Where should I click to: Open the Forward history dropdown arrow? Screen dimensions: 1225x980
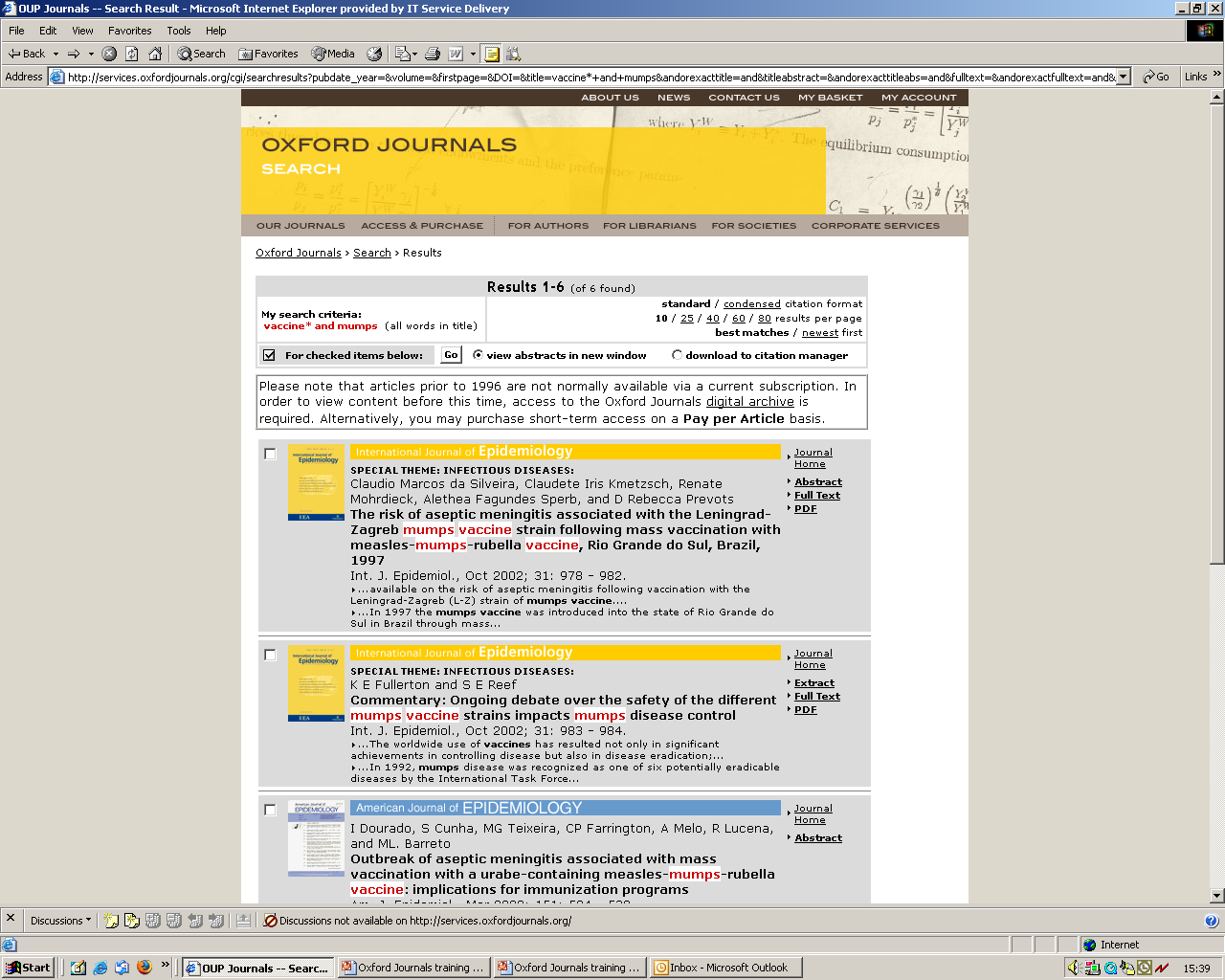(x=91, y=54)
